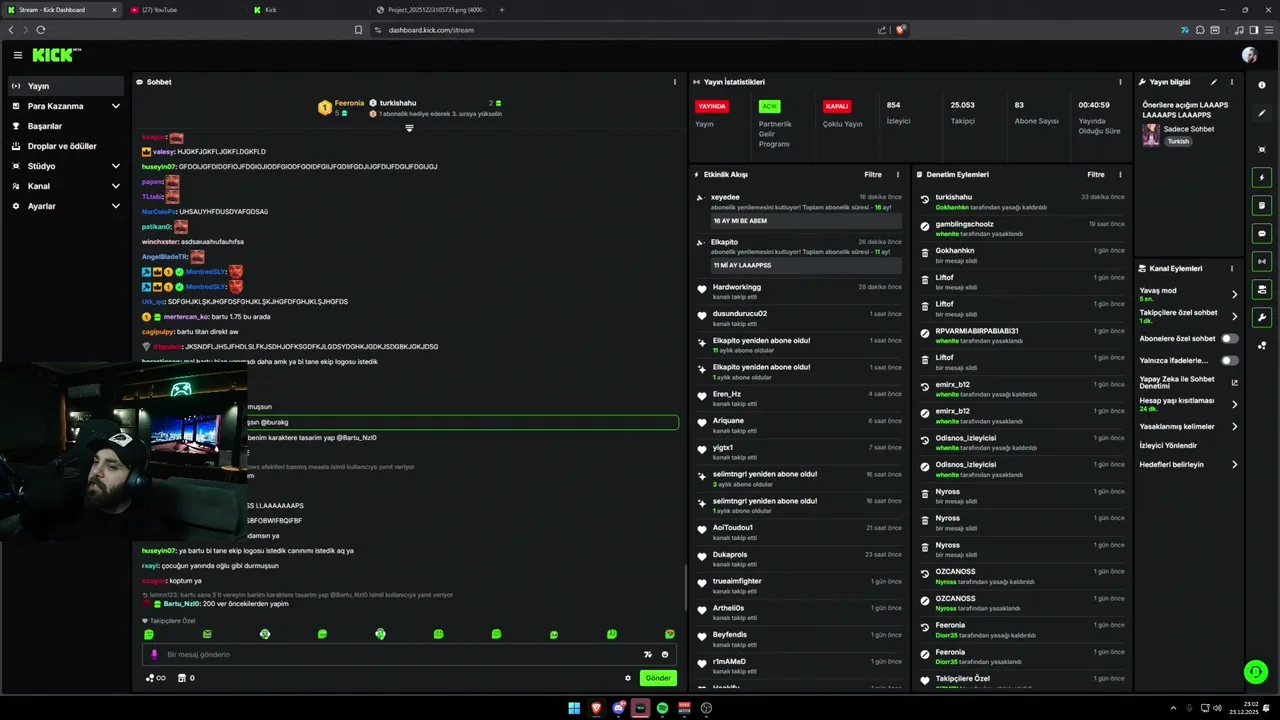
Task: Open Yapay Zeka ile Sohbet Denetimi link
Action: click(x=1188, y=382)
